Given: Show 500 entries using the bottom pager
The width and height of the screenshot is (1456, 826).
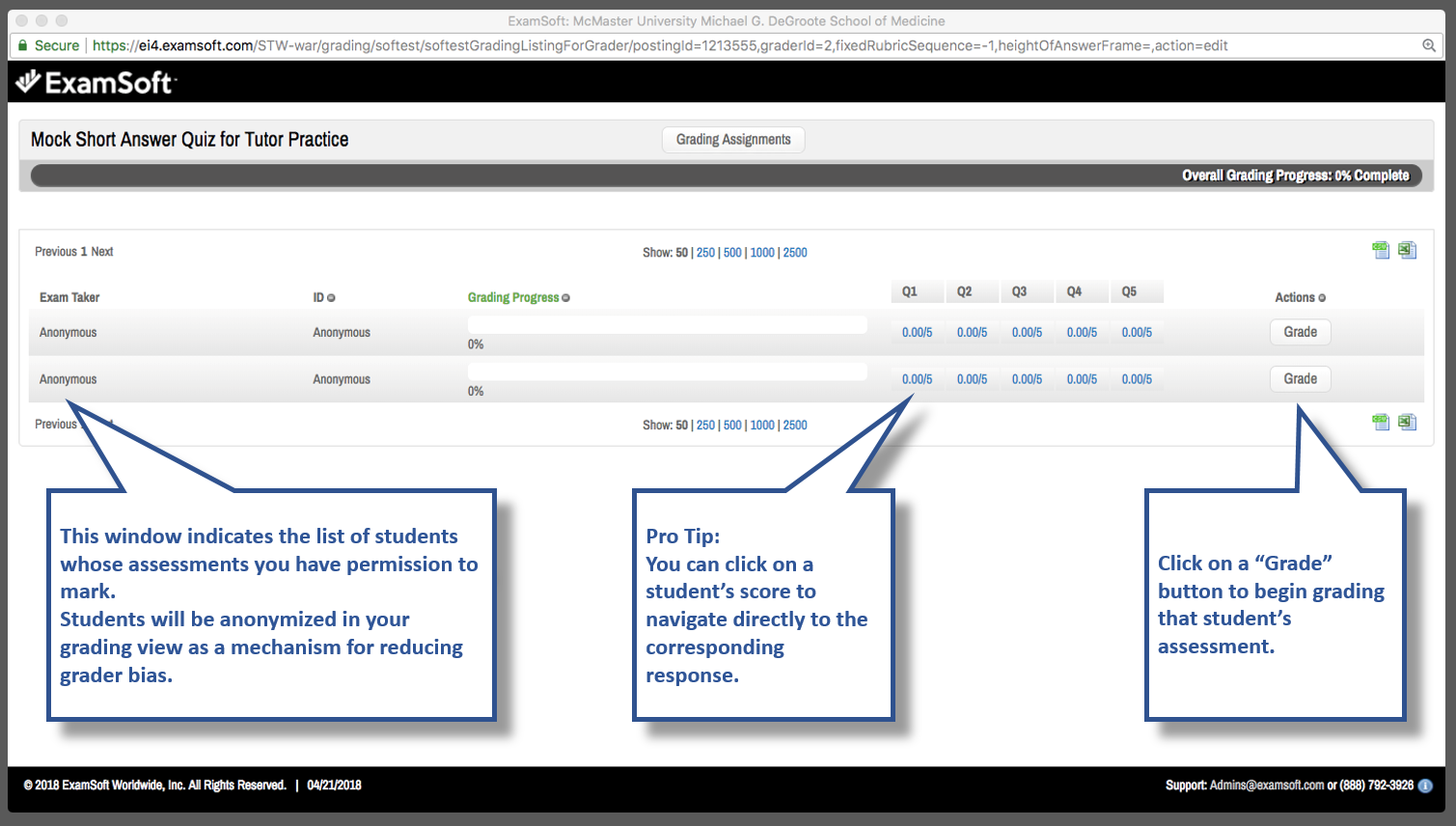Looking at the screenshot, I should (x=732, y=426).
